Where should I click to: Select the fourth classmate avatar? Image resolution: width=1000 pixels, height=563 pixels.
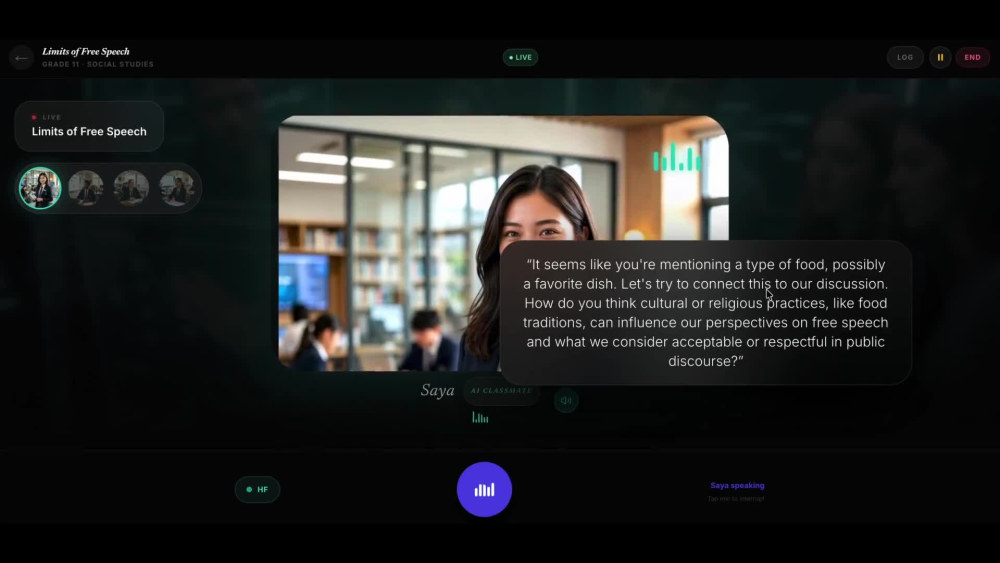[x=177, y=188]
